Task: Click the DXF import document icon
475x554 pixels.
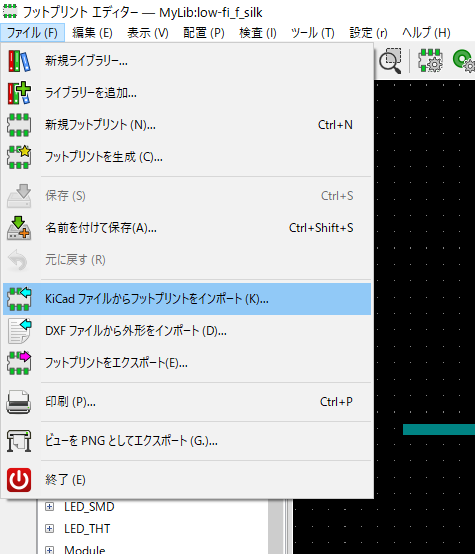Action: tap(19, 331)
